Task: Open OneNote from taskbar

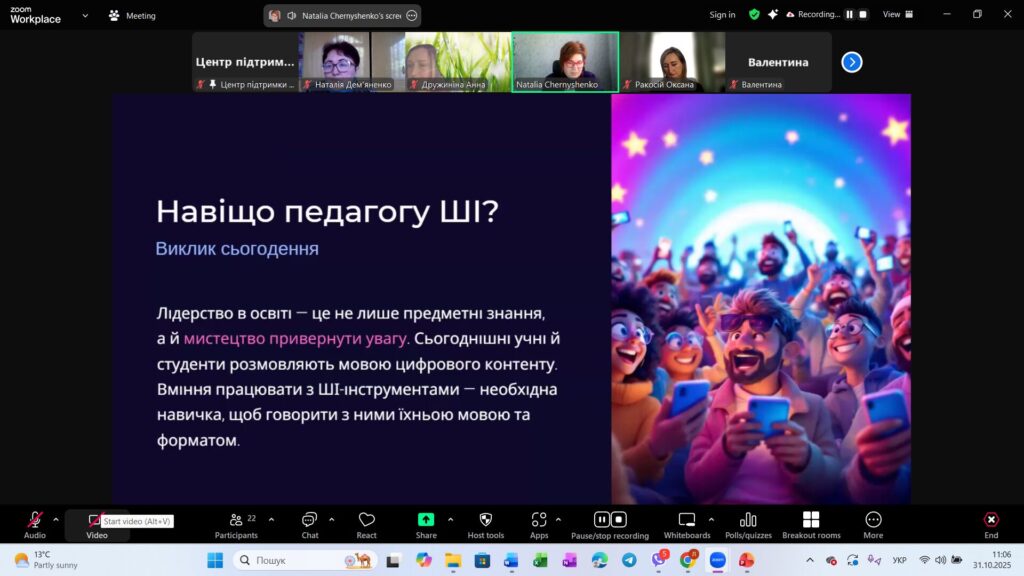Action: coord(569,560)
